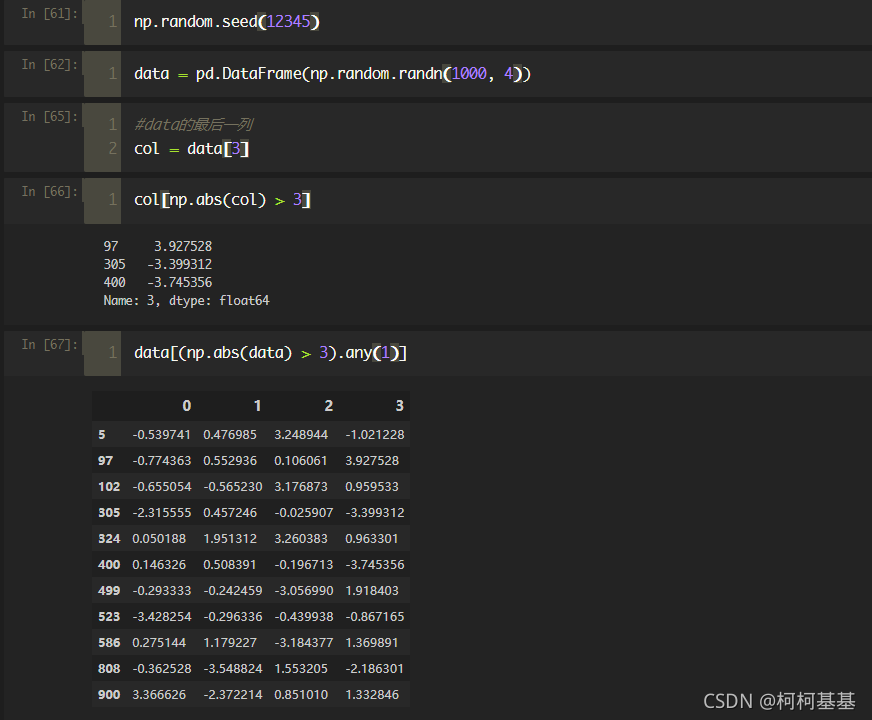Click the cell value 1.179227
The height and width of the screenshot is (720, 872).
point(230,643)
